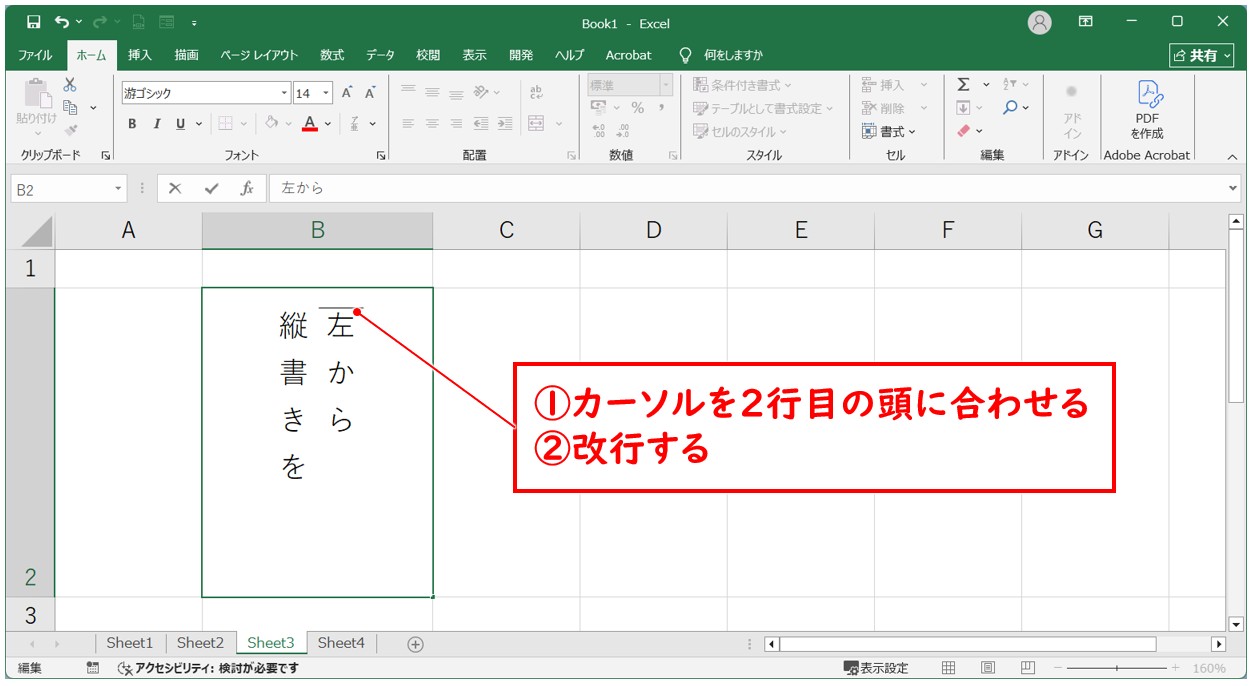Select the Sheet2 tab

pos(200,643)
